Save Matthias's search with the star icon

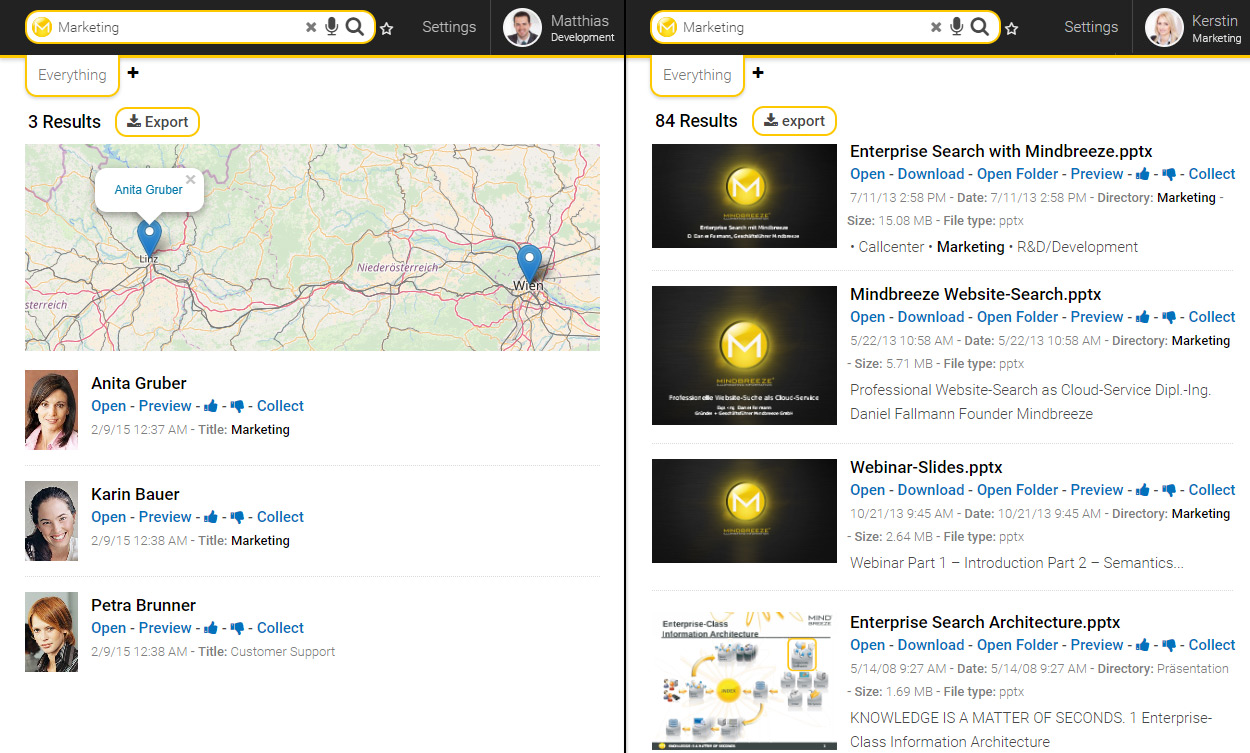pos(387,29)
